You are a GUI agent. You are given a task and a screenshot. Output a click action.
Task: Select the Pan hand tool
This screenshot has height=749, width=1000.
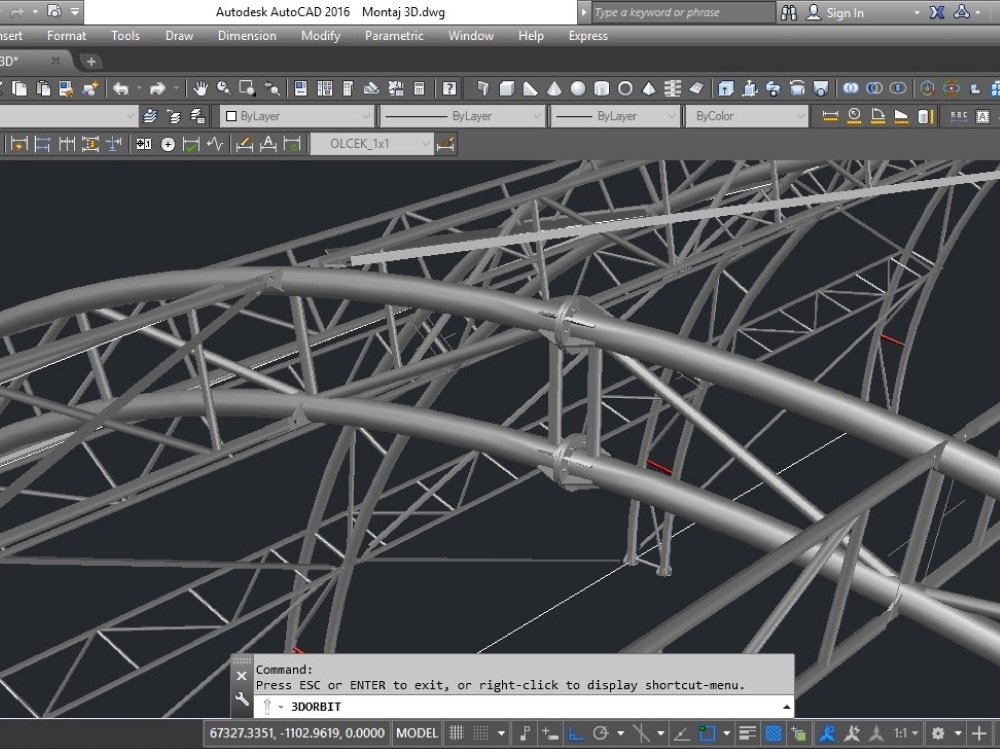pos(200,89)
